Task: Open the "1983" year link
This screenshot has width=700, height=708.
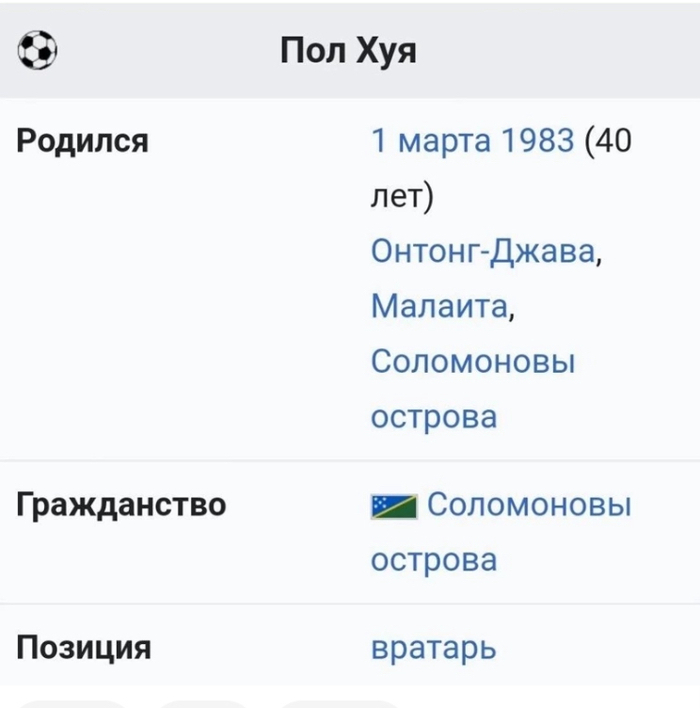Action: tap(540, 141)
